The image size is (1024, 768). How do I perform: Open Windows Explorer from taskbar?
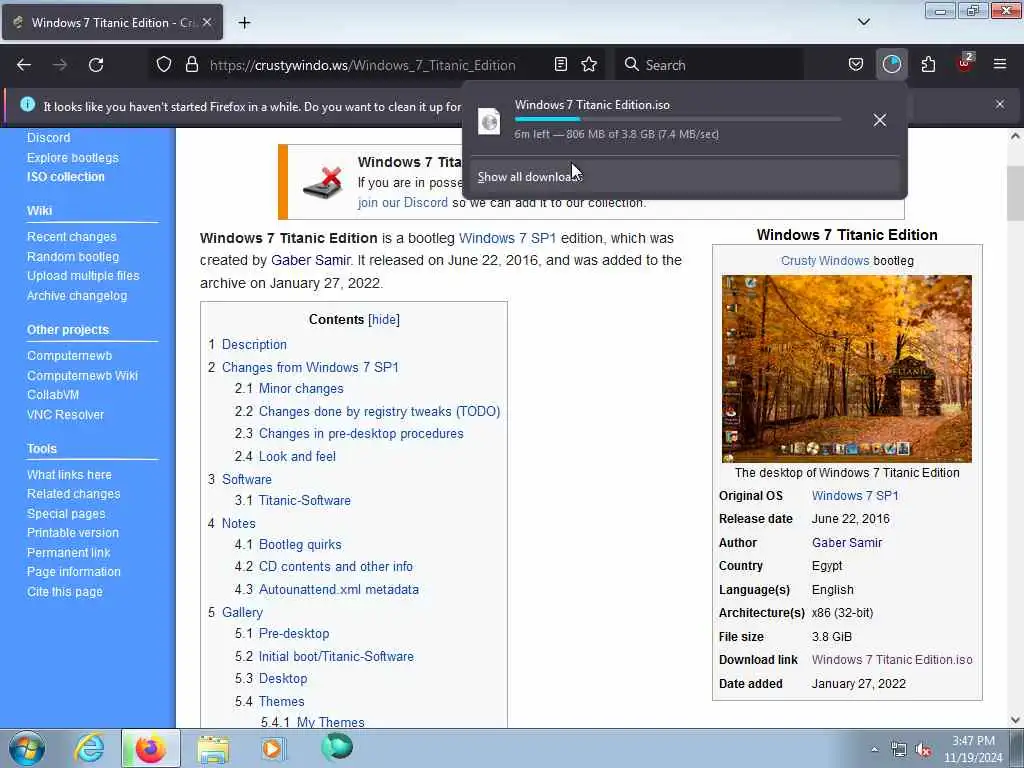pos(213,748)
